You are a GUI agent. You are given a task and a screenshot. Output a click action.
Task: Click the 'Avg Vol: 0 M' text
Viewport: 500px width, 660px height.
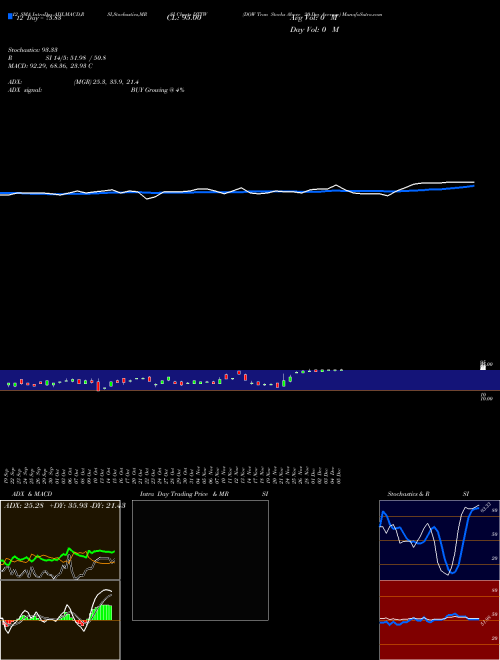coord(314,18)
